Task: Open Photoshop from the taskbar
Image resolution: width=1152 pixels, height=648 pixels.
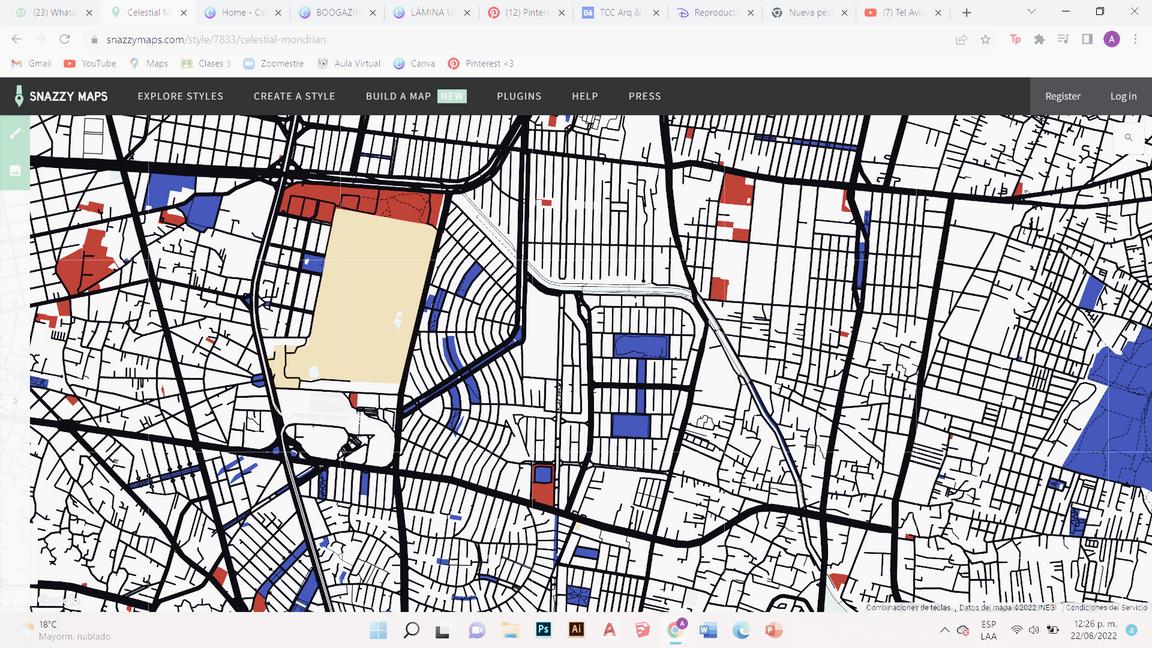Action: click(544, 630)
